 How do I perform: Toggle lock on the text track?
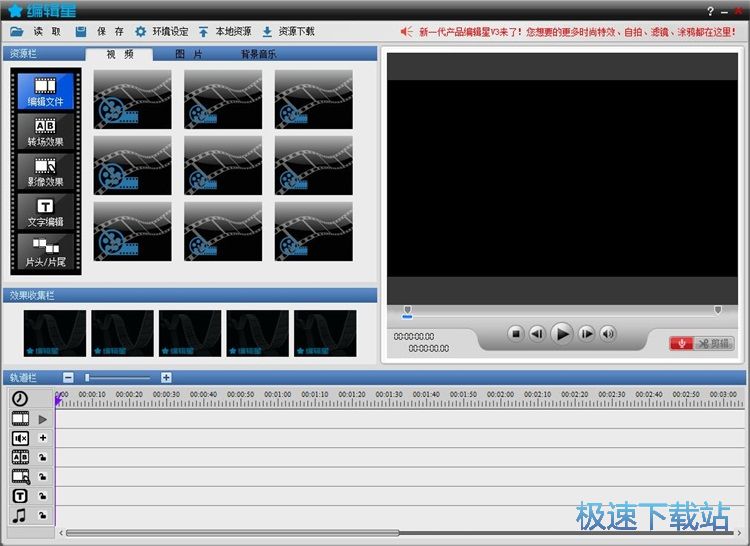(43, 496)
